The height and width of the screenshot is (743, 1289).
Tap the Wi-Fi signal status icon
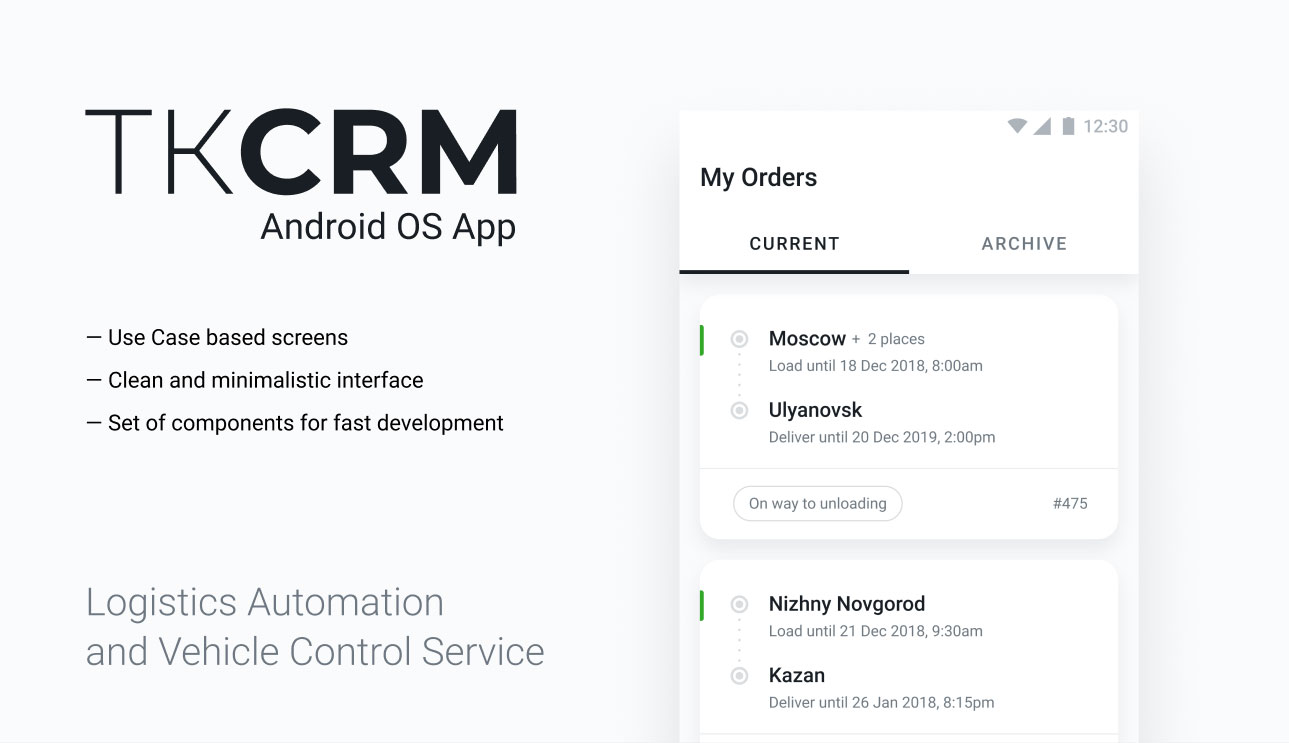click(1017, 126)
